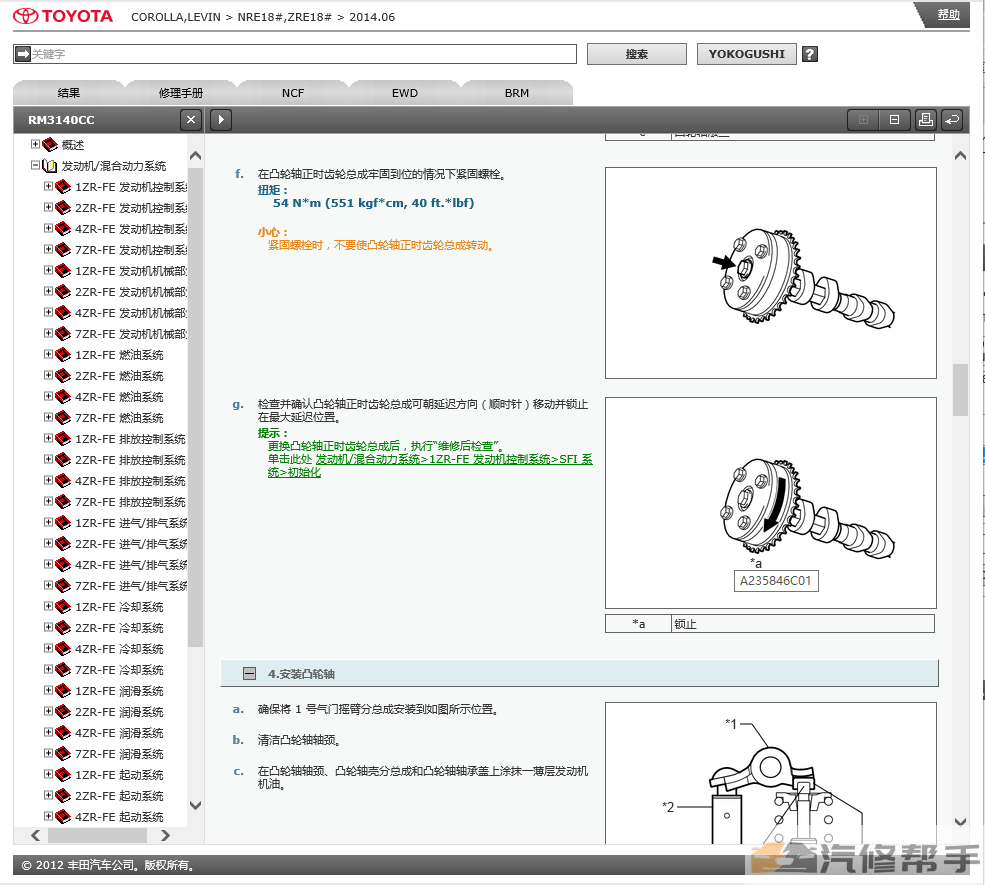The image size is (985, 885).
Task: Follow the SFI 系统>初始化 green link
Action: (430, 466)
